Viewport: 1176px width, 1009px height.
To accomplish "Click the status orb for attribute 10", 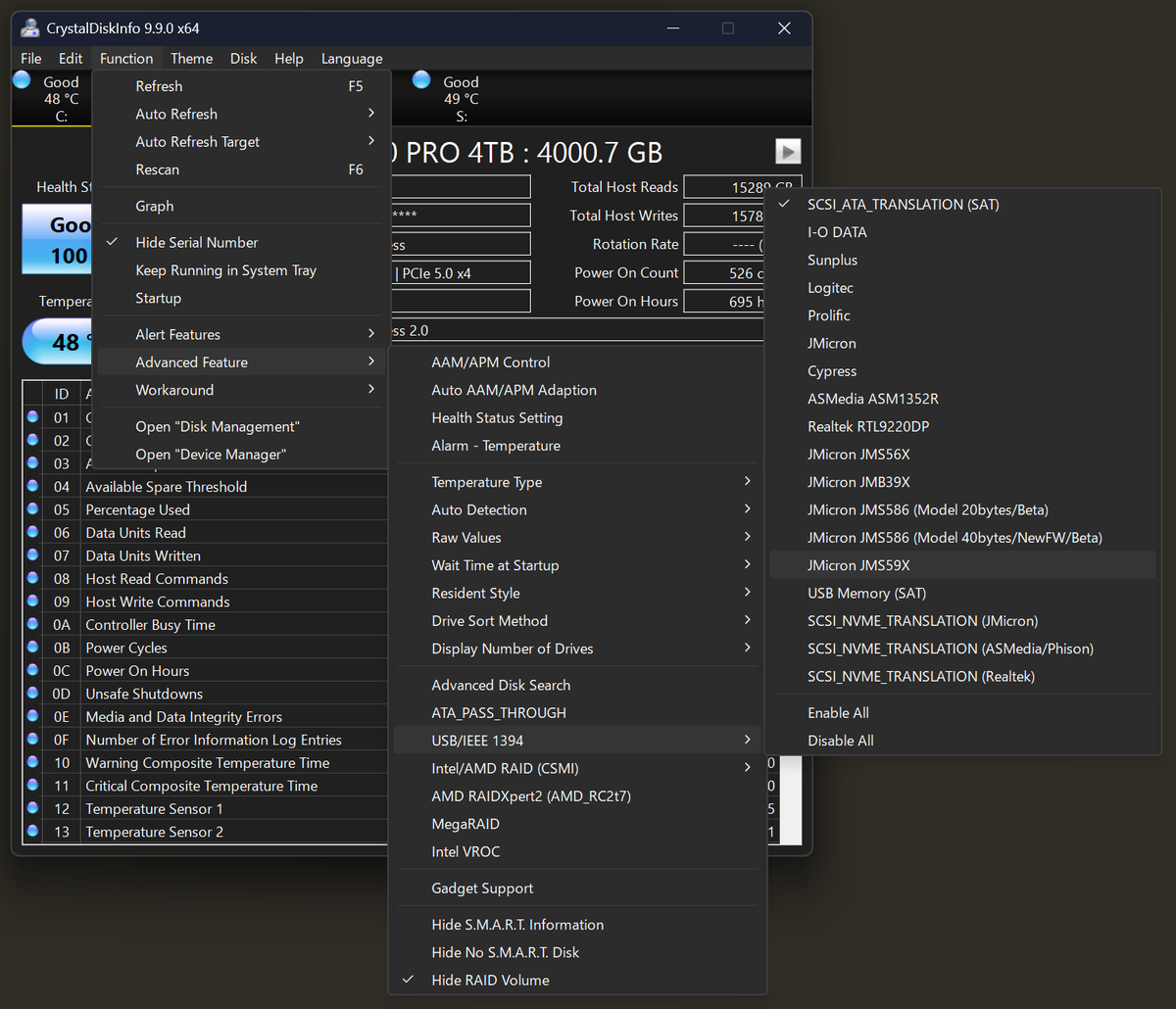I will coord(32,762).
